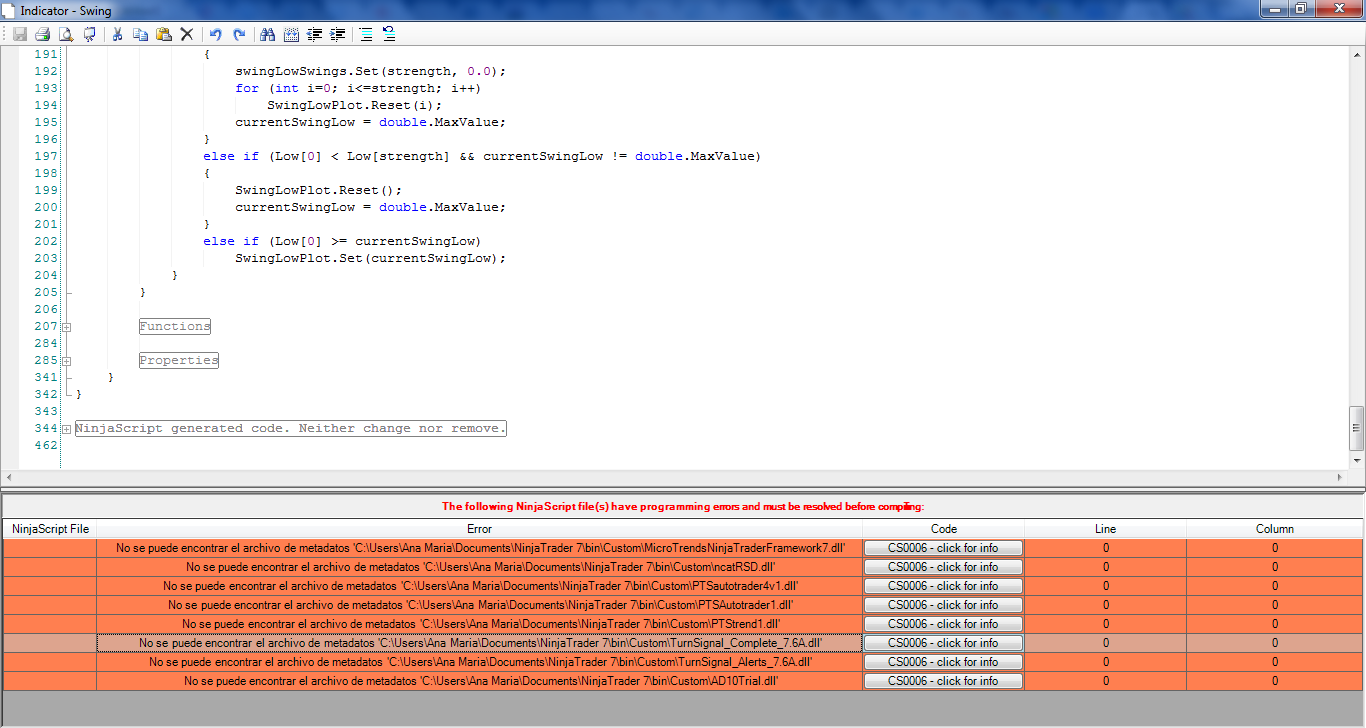This screenshot has width=1366, height=728.
Task: Select the PTSAutotrader1.dll error message
Action: coord(480,605)
